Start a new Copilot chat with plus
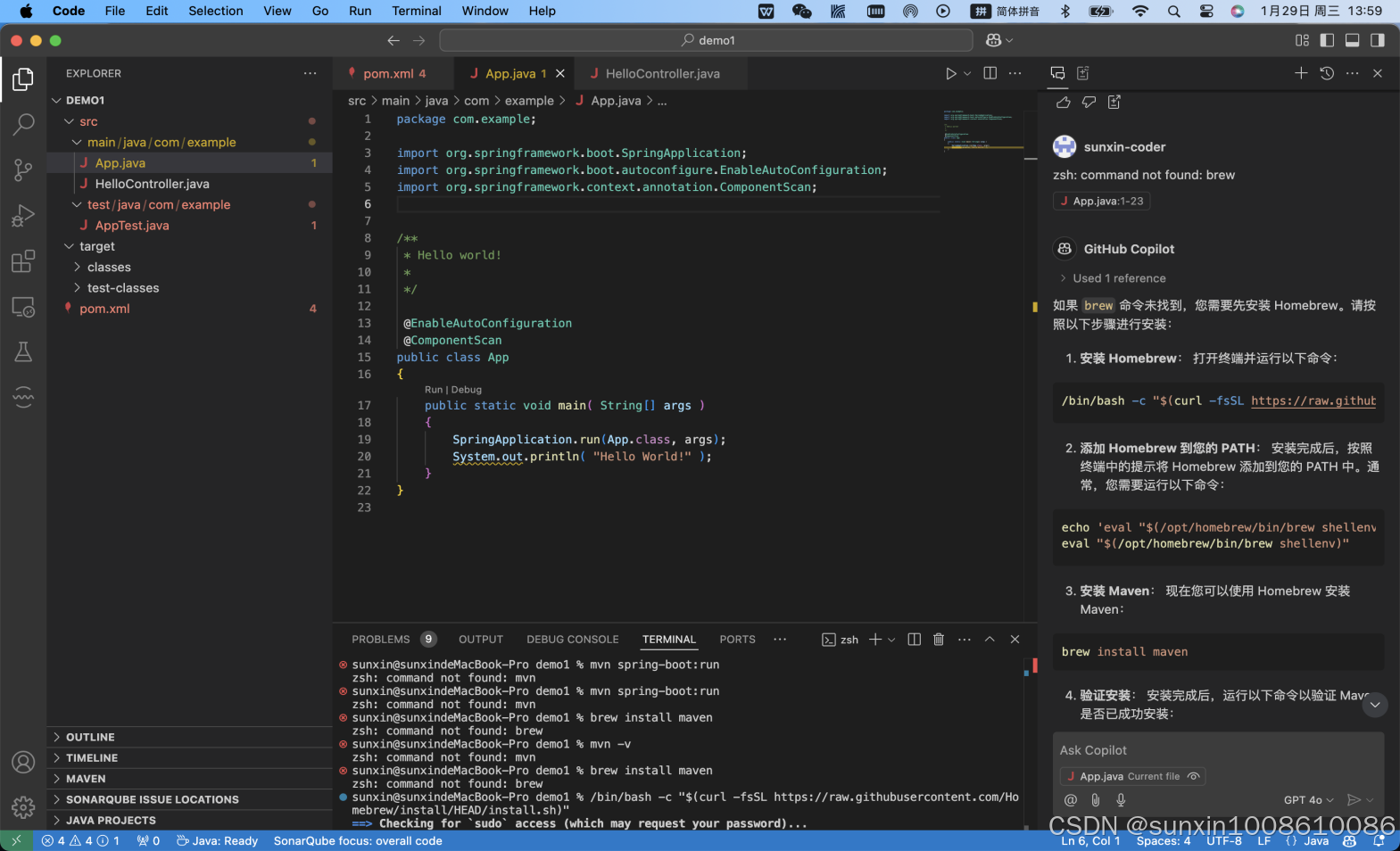 [x=1301, y=73]
